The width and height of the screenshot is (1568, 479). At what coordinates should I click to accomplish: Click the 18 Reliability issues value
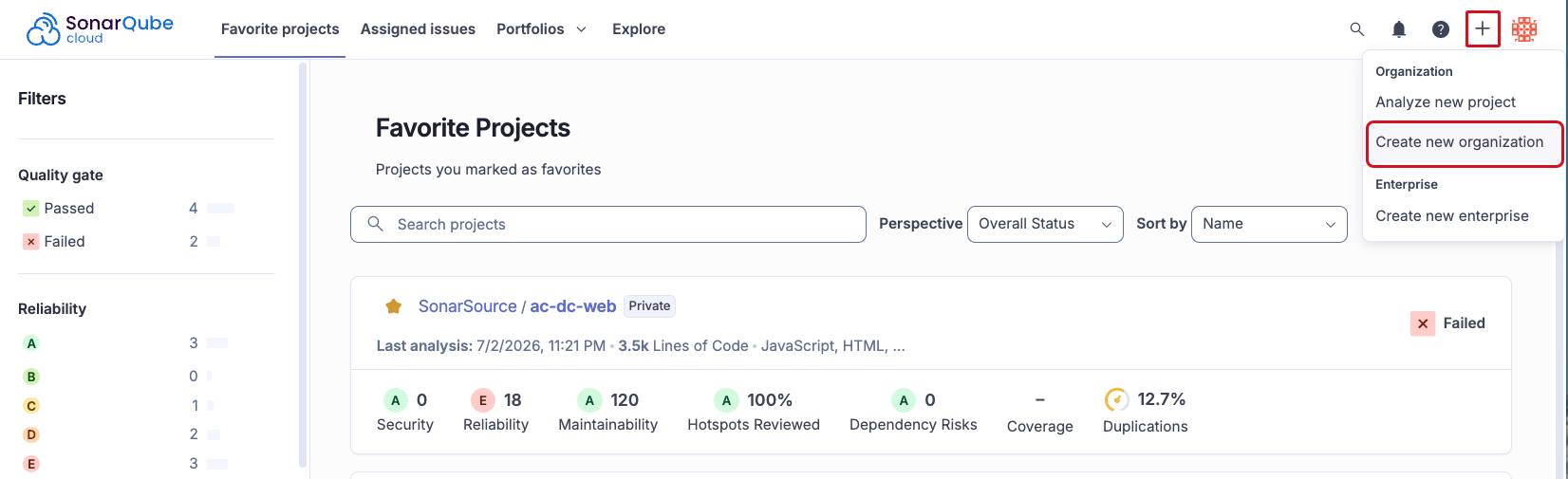(513, 400)
